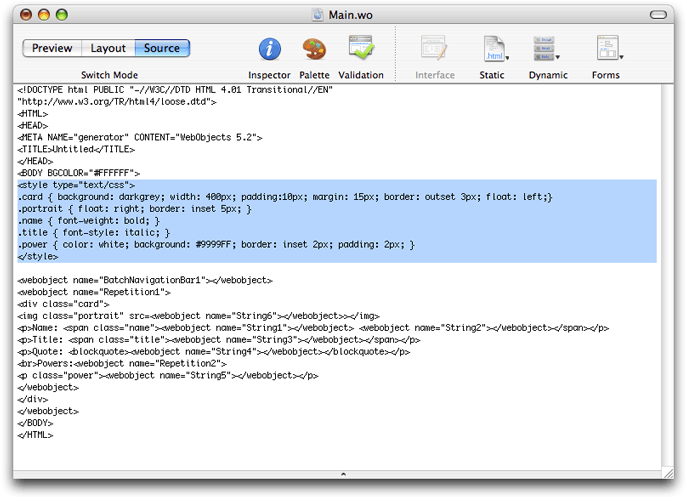
Task: Open the Palette window
Action: (x=314, y=49)
